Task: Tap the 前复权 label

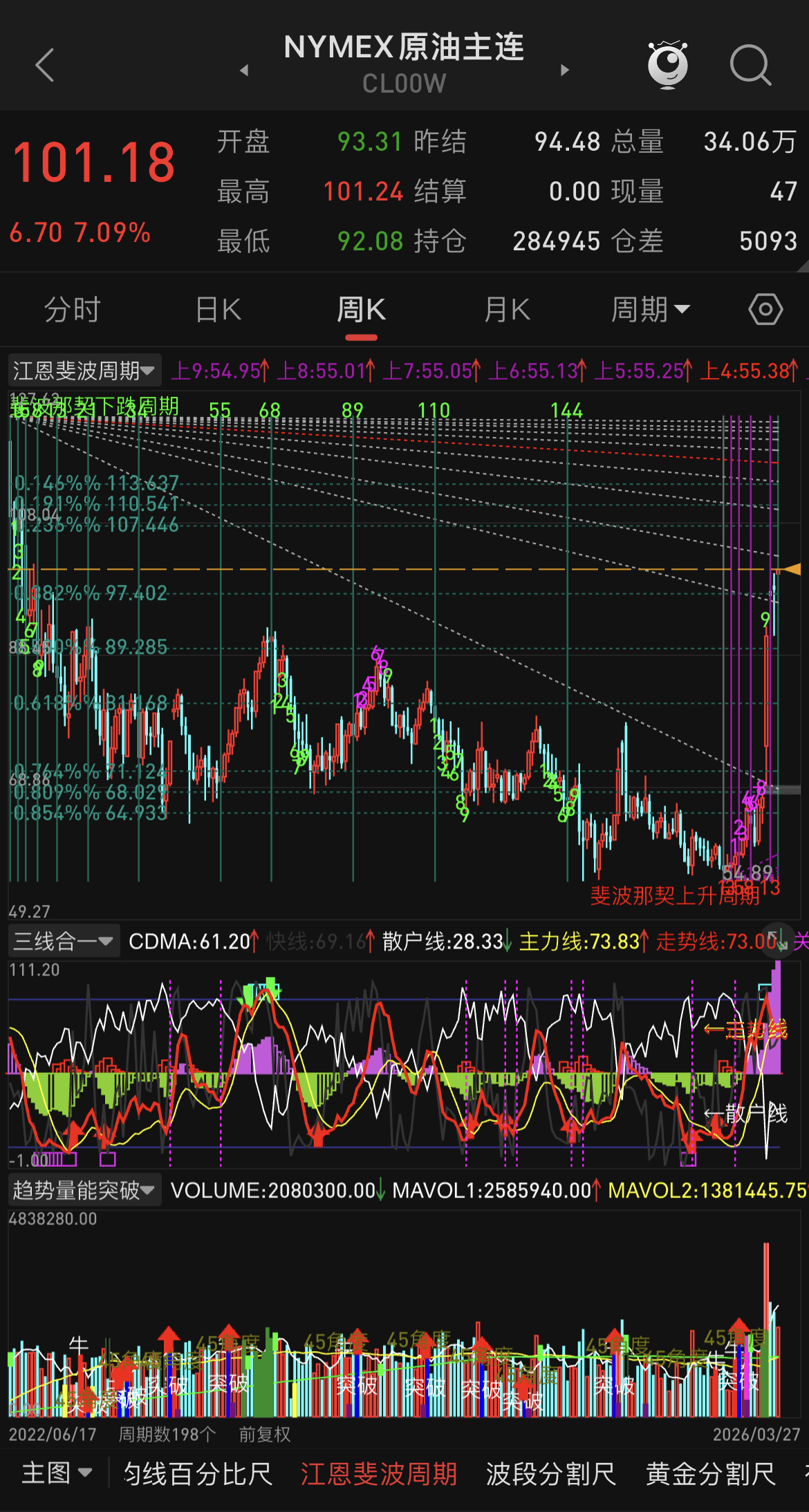Action: 265,1435
